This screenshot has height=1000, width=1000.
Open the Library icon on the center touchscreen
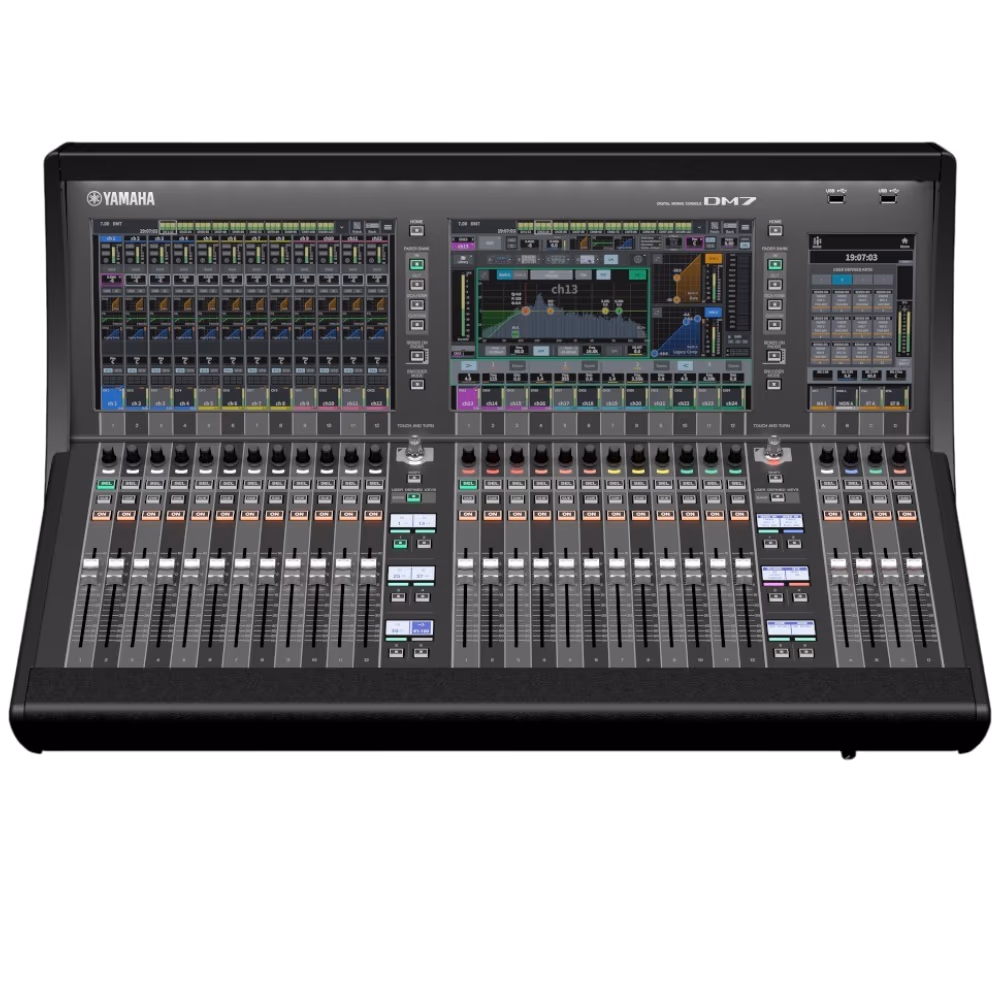pyautogui.click(x=463, y=259)
